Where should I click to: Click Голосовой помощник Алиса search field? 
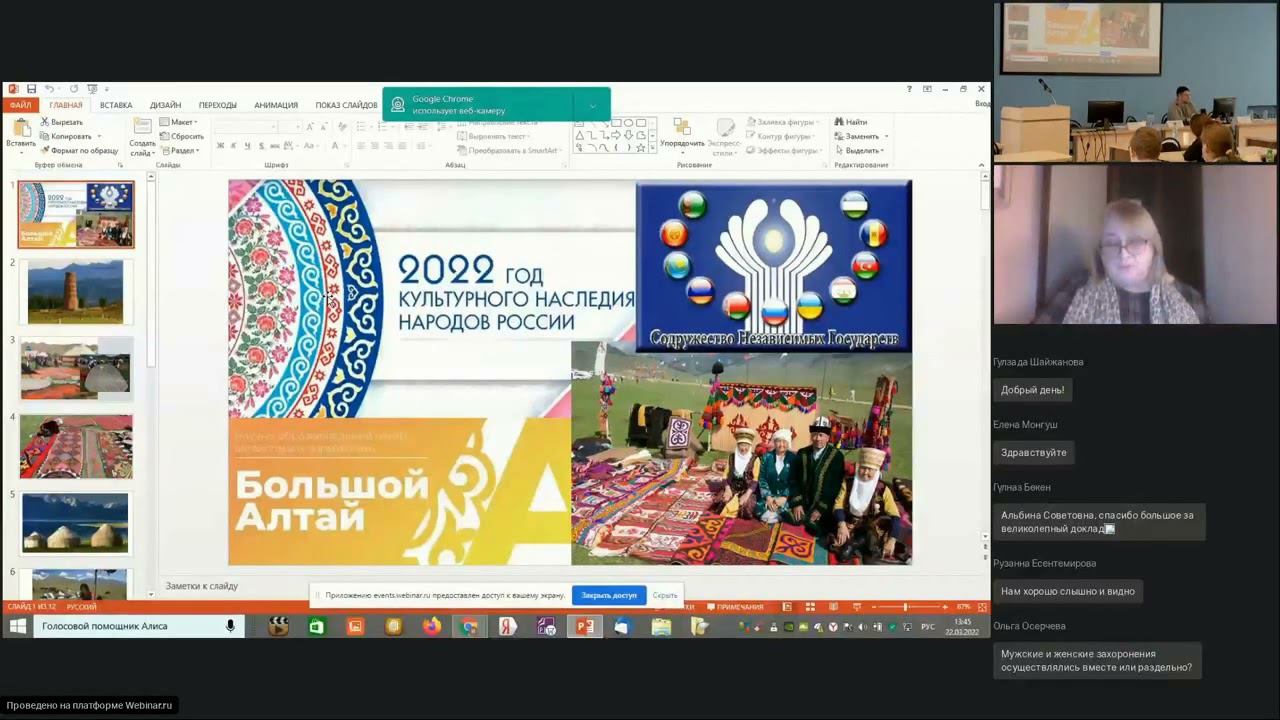139,626
